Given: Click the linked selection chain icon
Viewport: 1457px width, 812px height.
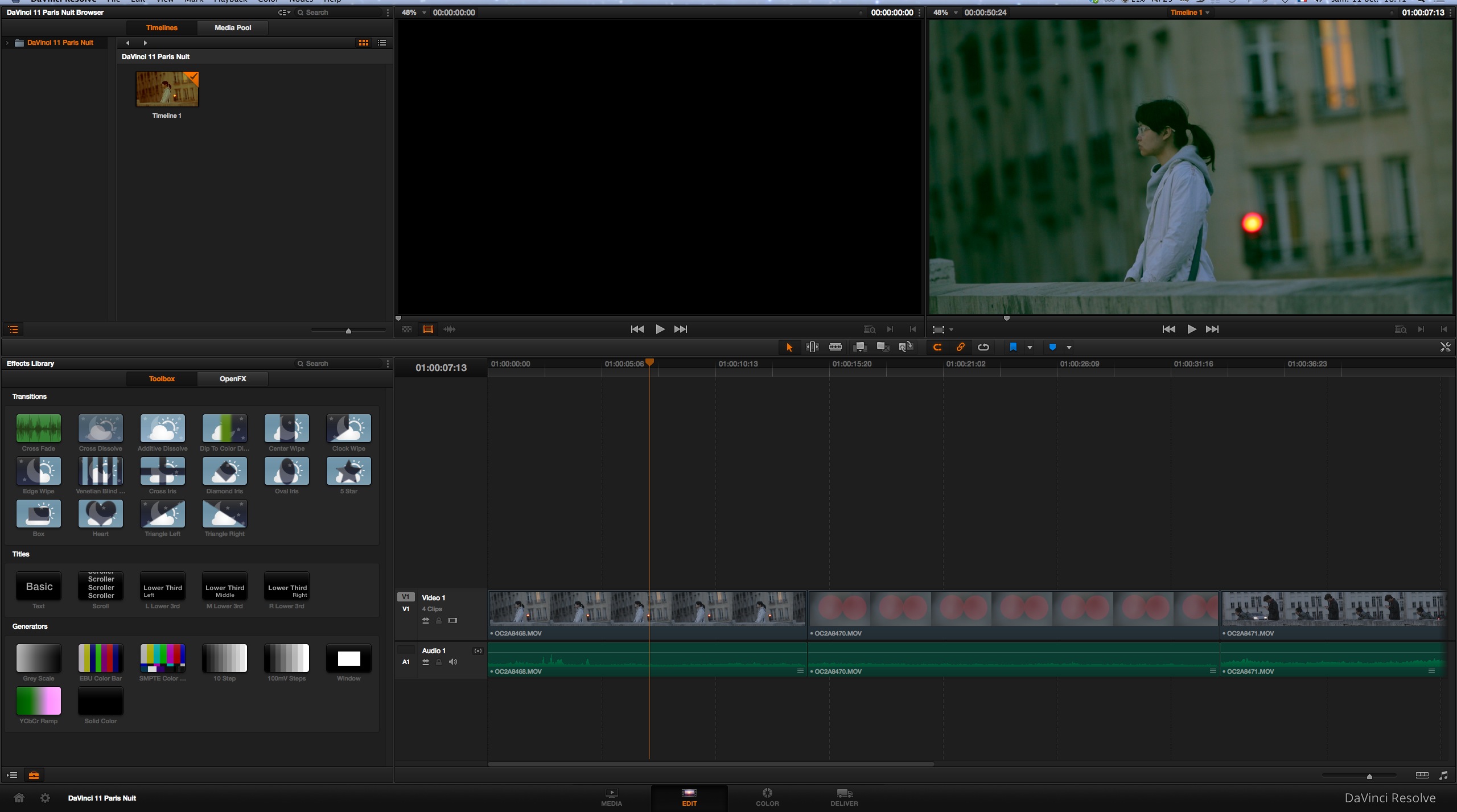Looking at the screenshot, I should point(960,347).
